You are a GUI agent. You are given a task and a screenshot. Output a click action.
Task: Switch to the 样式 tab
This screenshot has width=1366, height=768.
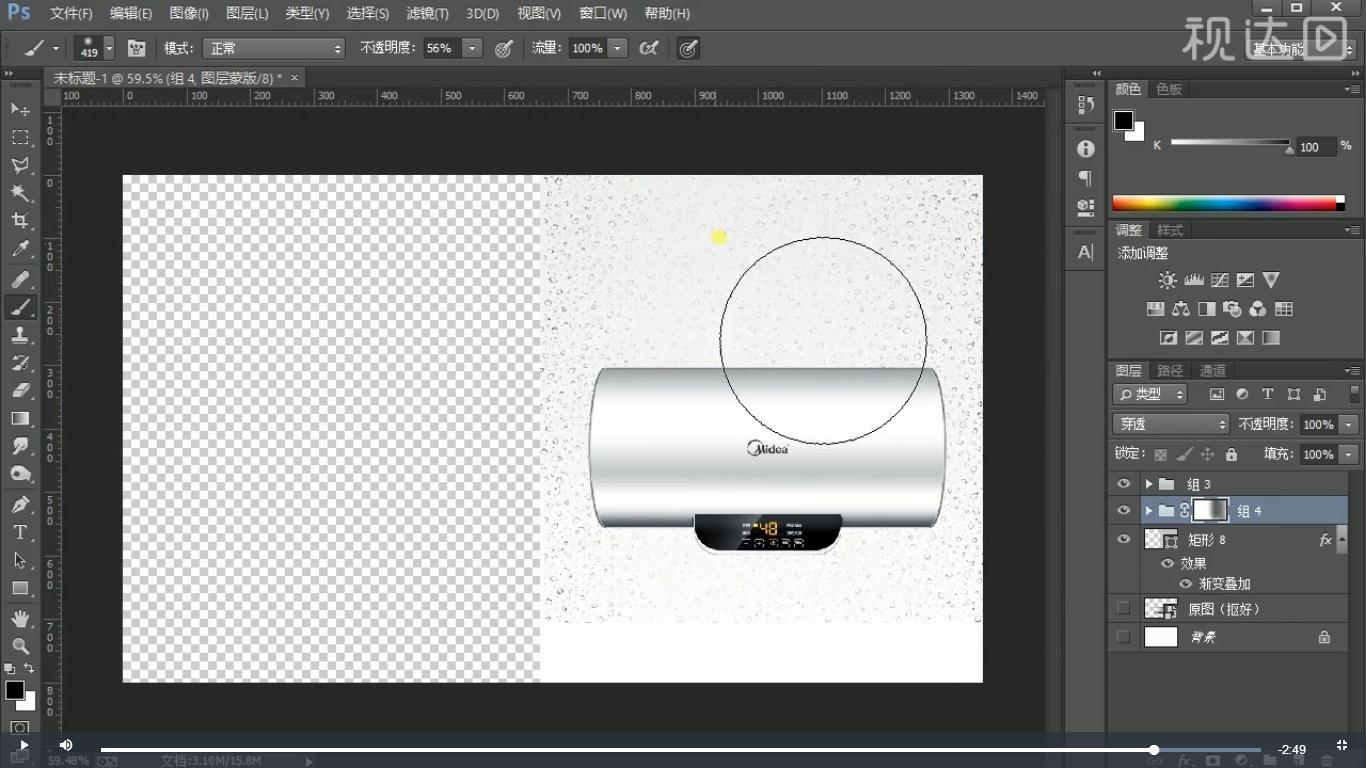tap(1170, 230)
